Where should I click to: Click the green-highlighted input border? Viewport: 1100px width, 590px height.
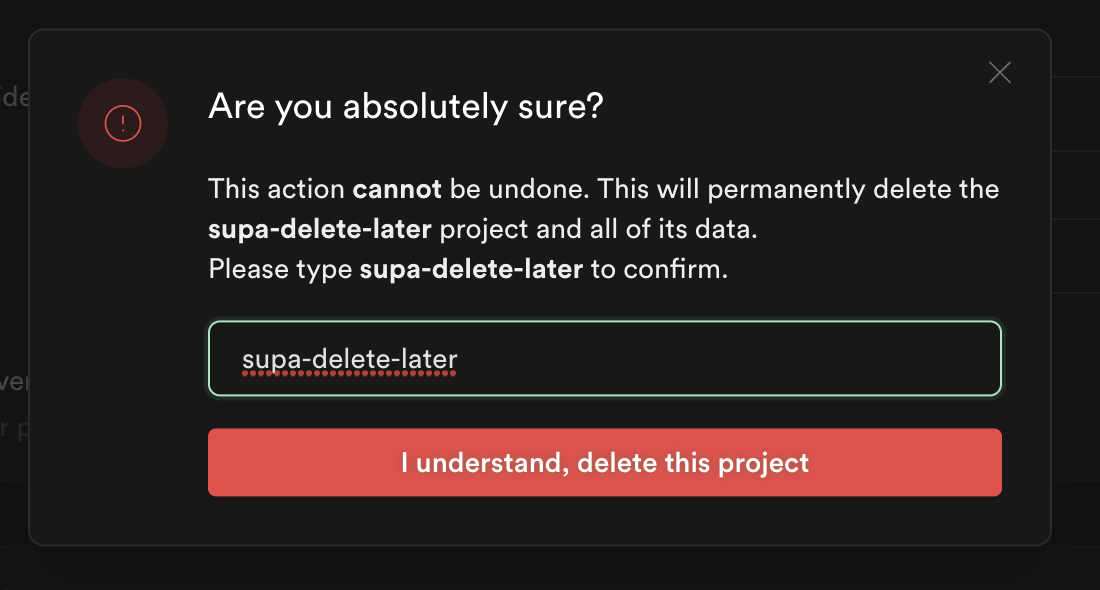pos(604,324)
